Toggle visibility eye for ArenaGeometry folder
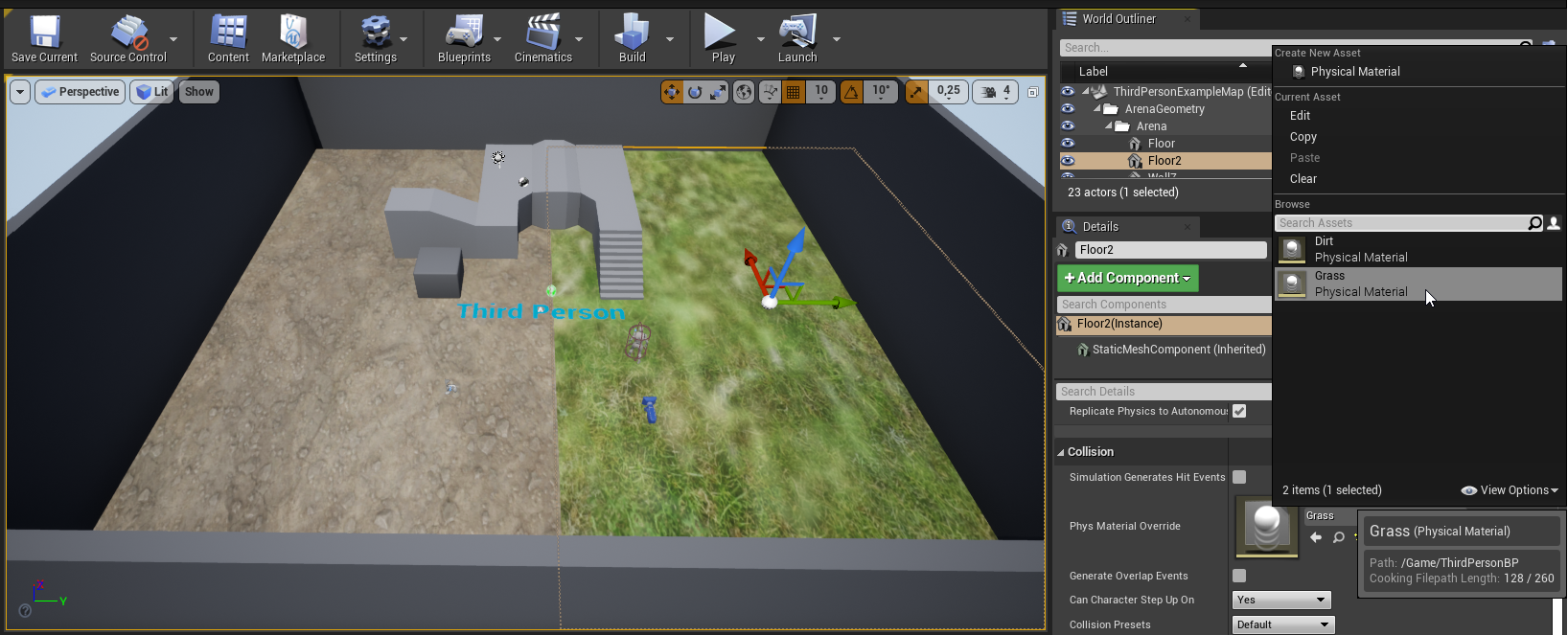This screenshot has height=635, width=1568. 1068,109
